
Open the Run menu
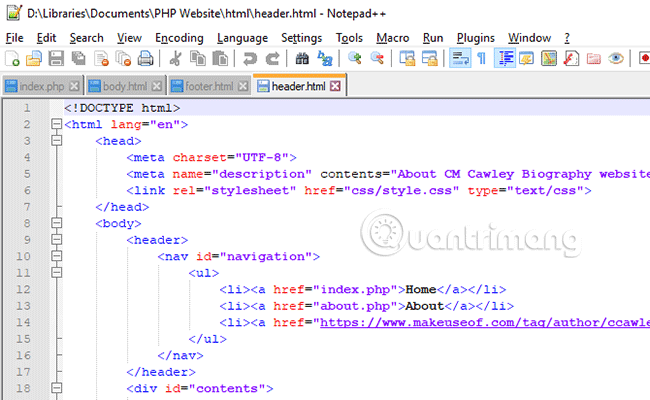(x=433, y=38)
